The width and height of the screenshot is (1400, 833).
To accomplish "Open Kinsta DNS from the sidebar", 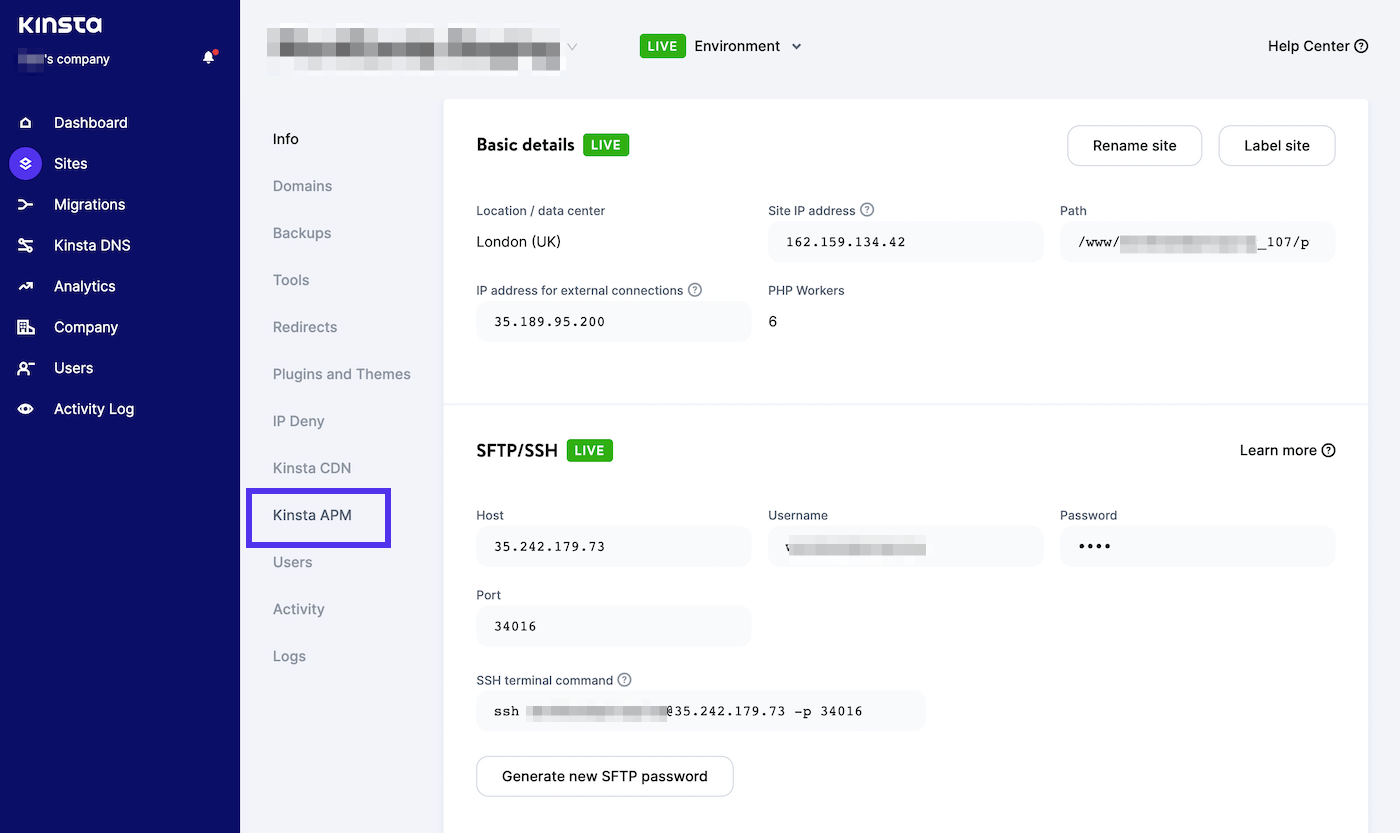I will point(92,245).
